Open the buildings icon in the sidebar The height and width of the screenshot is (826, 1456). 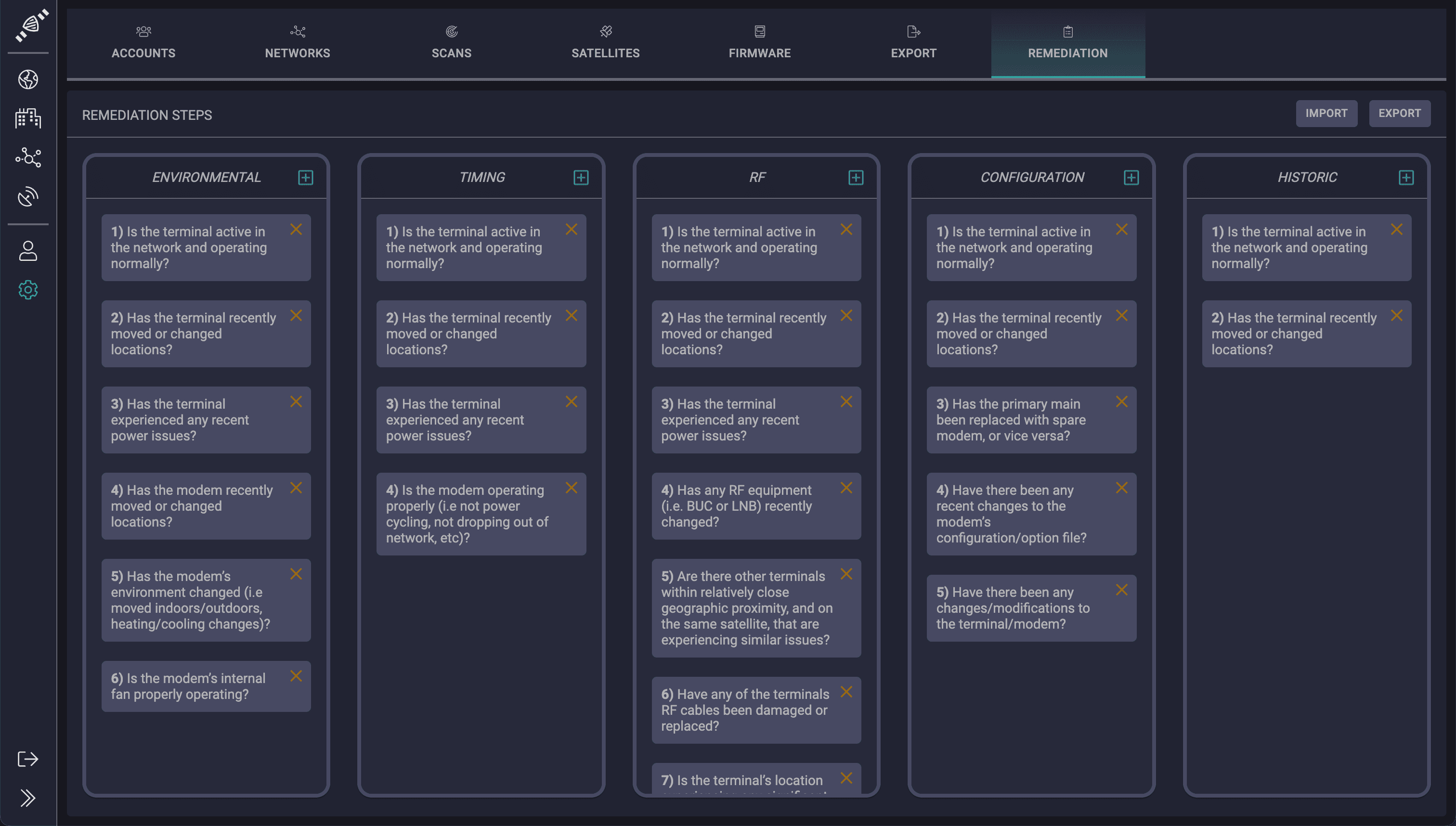[28, 118]
